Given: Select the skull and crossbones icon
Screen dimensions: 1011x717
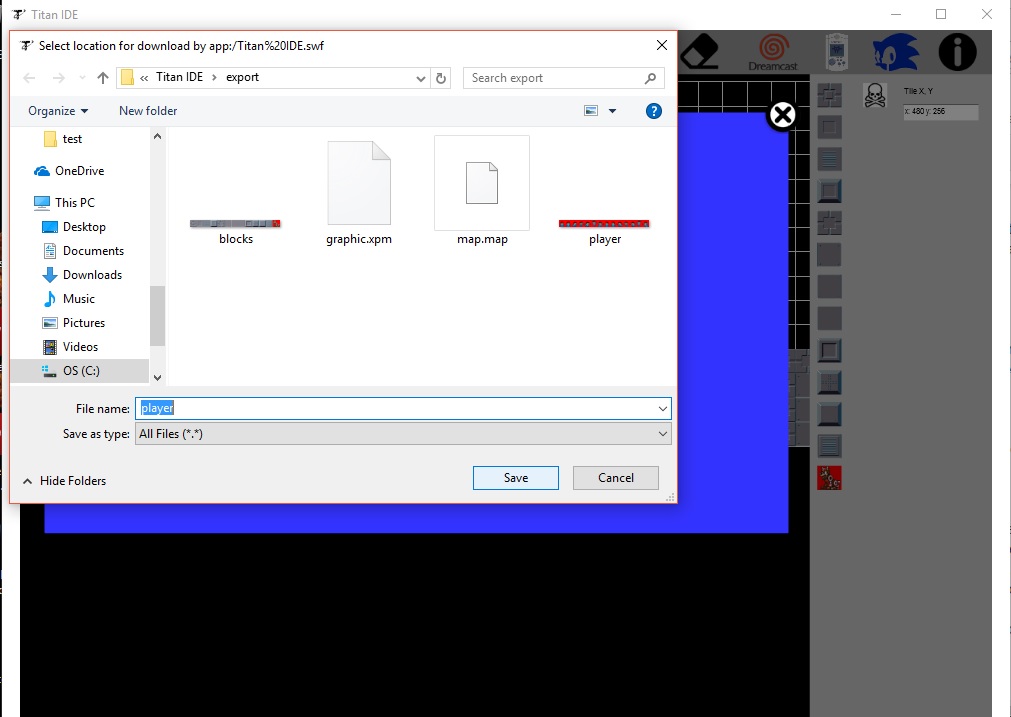Looking at the screenshot, I should (874, 95).
